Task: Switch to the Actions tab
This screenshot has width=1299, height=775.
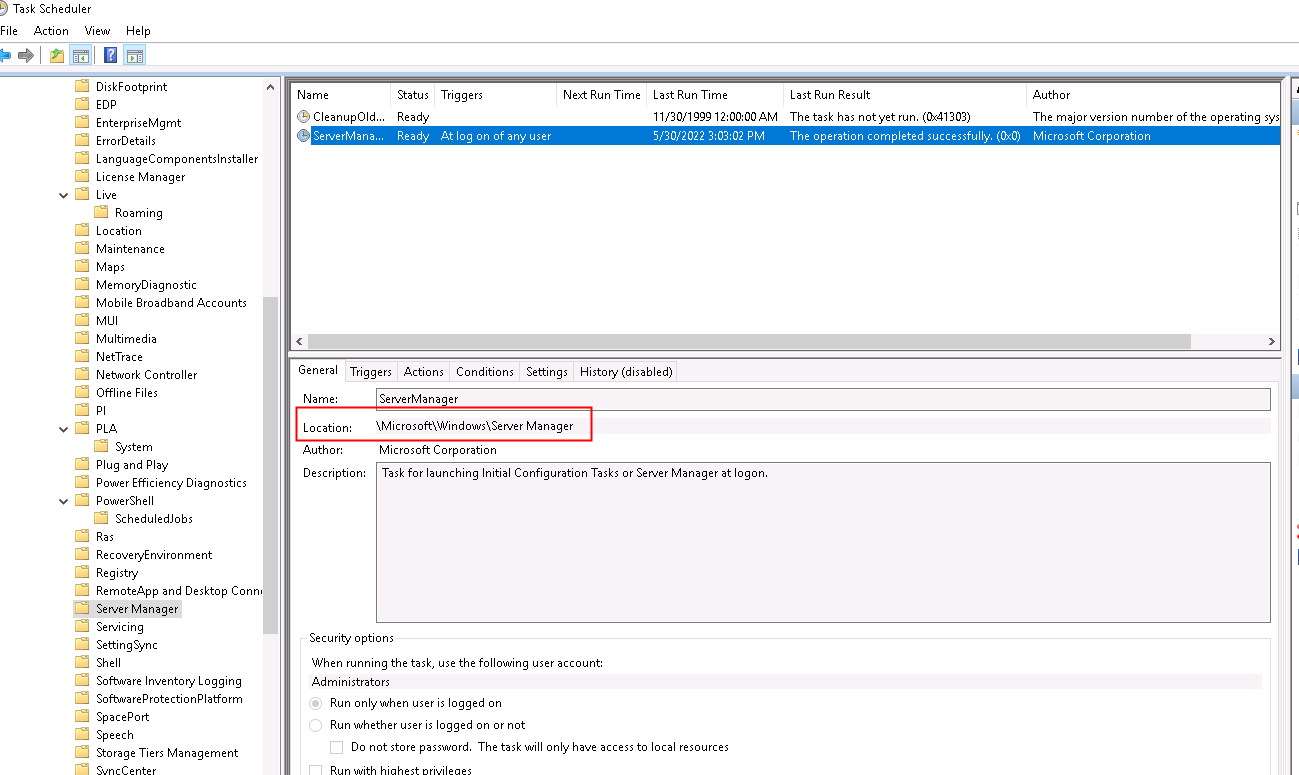Action: tap(423, 372)
